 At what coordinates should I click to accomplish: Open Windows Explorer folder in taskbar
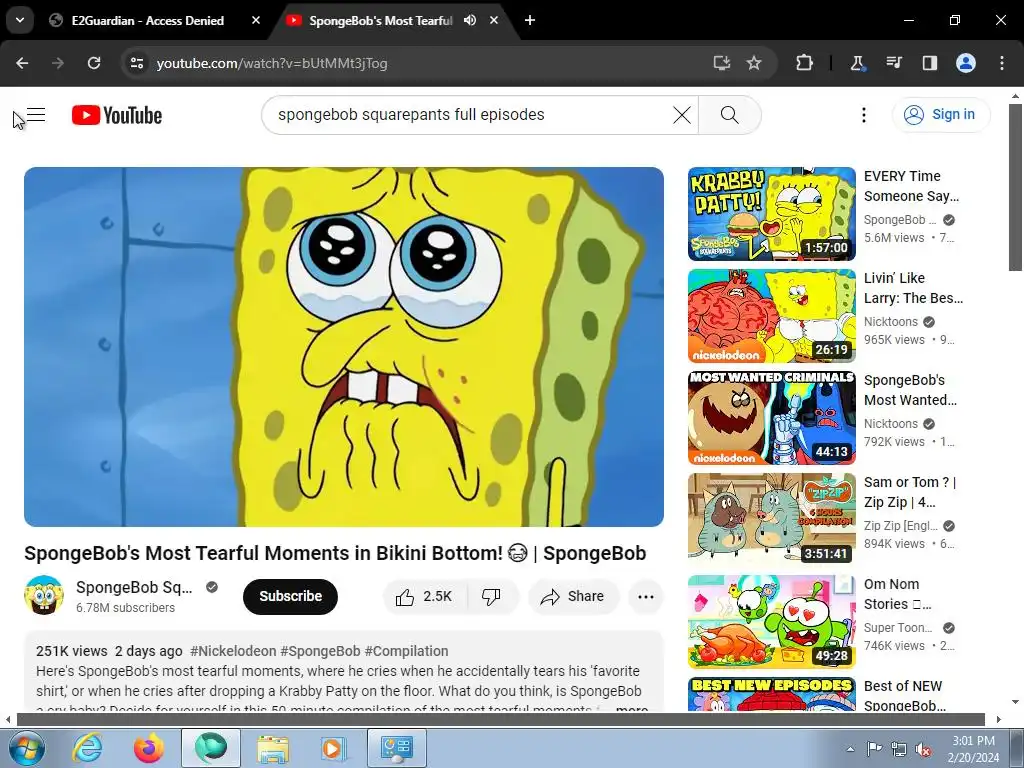point(272,748)
